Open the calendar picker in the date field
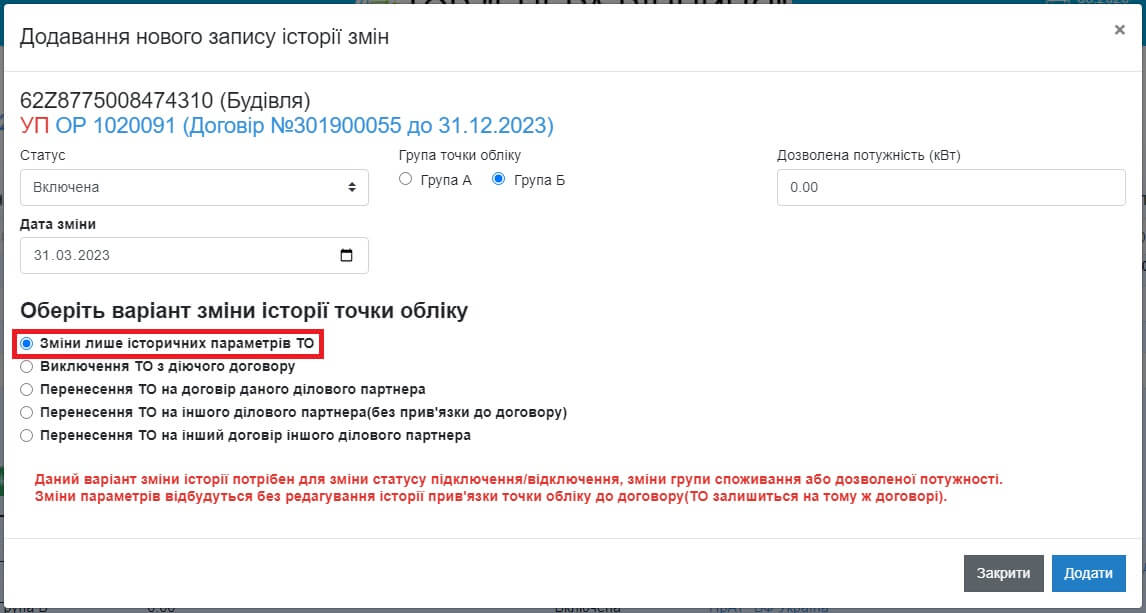The image size is (1146, 613). tap(347, 255)
